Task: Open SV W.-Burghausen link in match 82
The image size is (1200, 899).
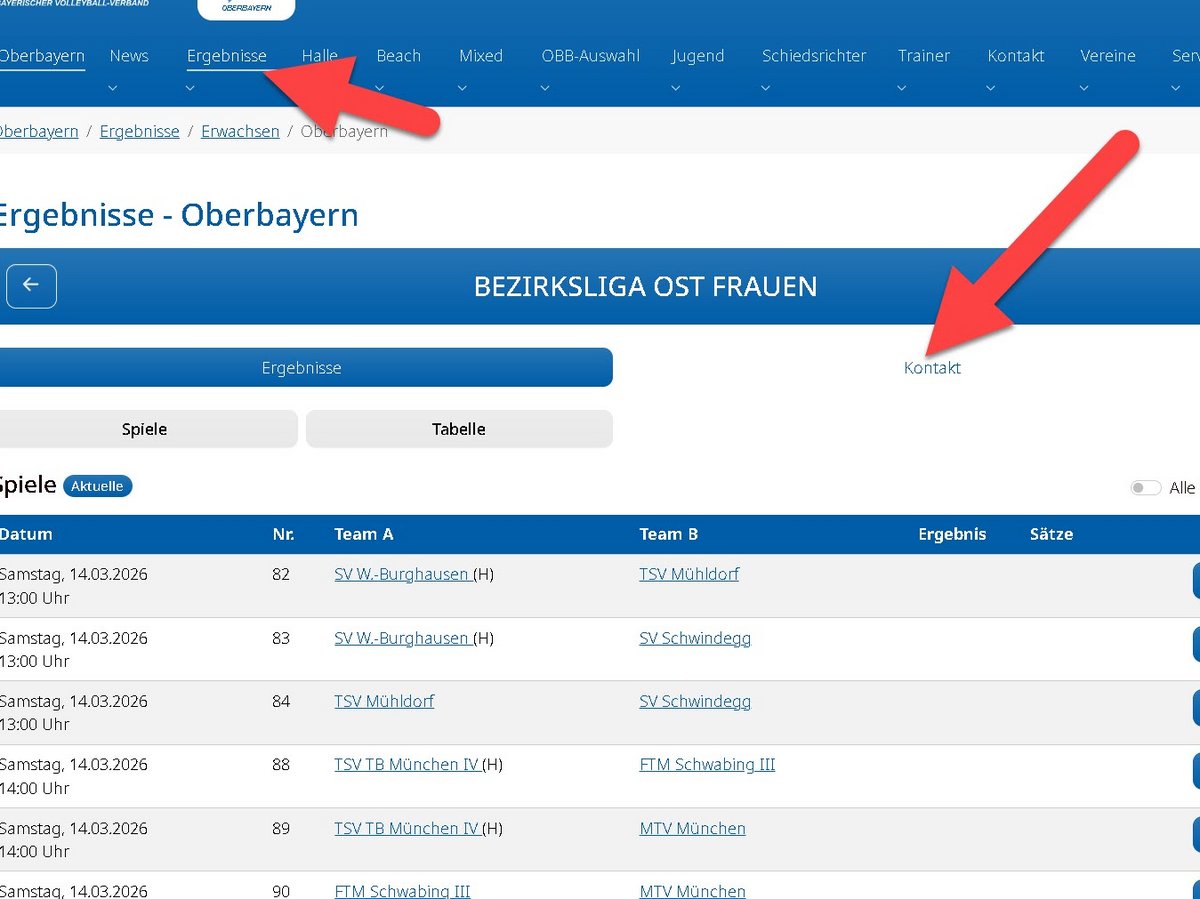Action: [402, 574]
